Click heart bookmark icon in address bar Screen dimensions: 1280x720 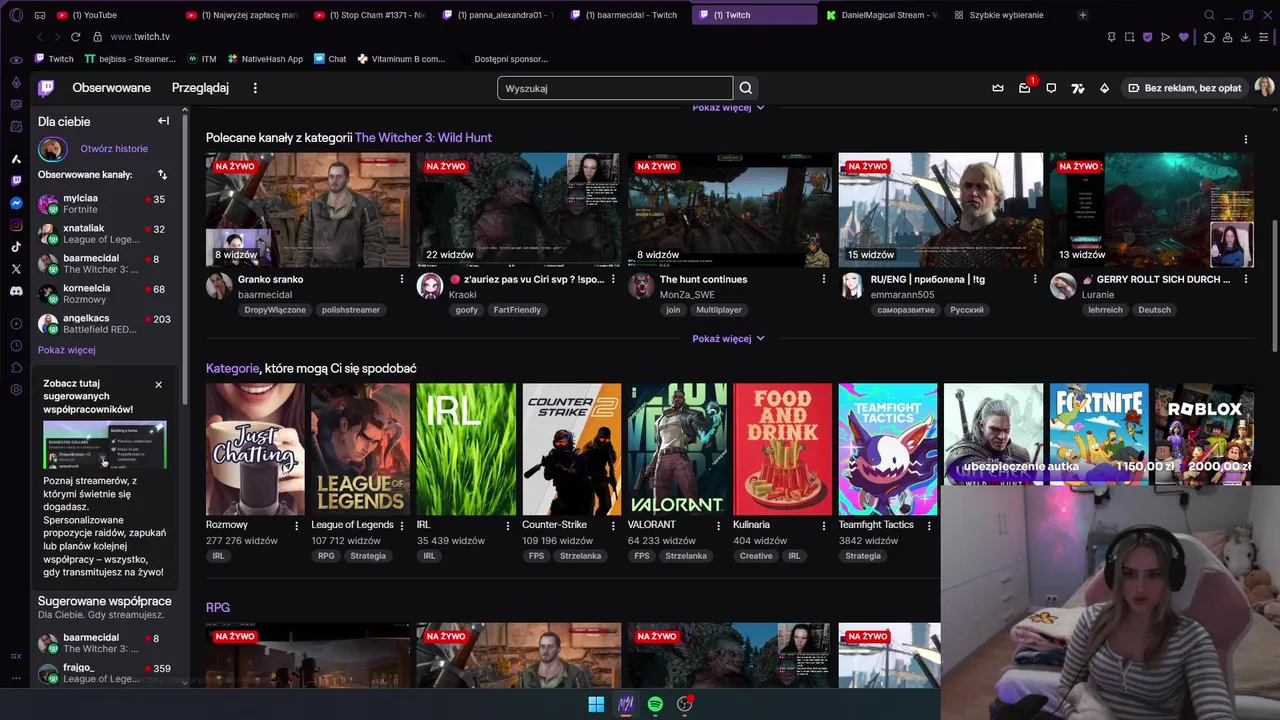pyautogui.click(x=1183, y=37)
